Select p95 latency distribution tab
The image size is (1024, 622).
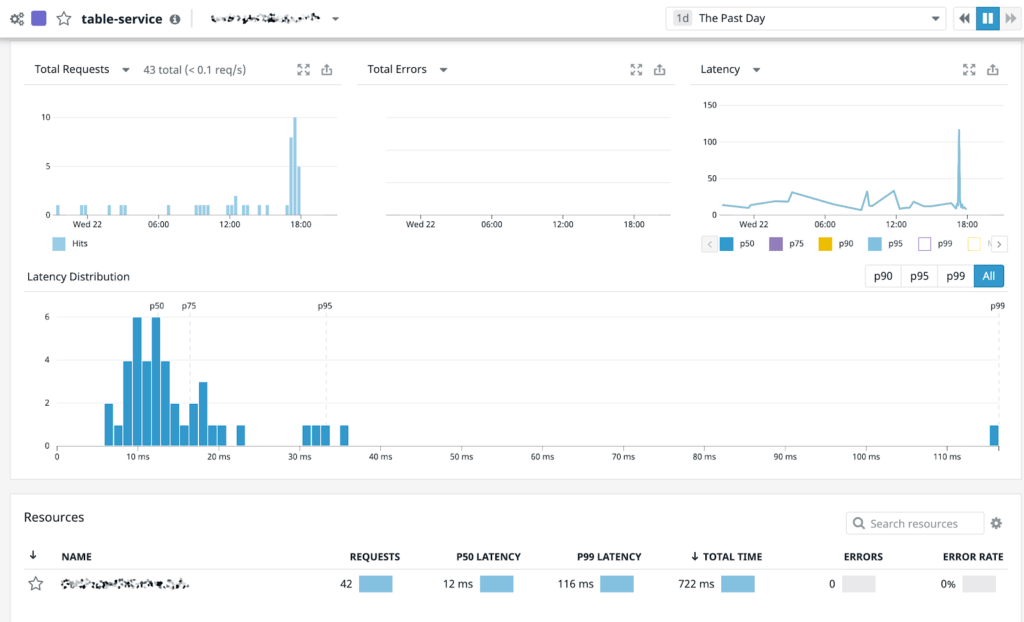919,277
